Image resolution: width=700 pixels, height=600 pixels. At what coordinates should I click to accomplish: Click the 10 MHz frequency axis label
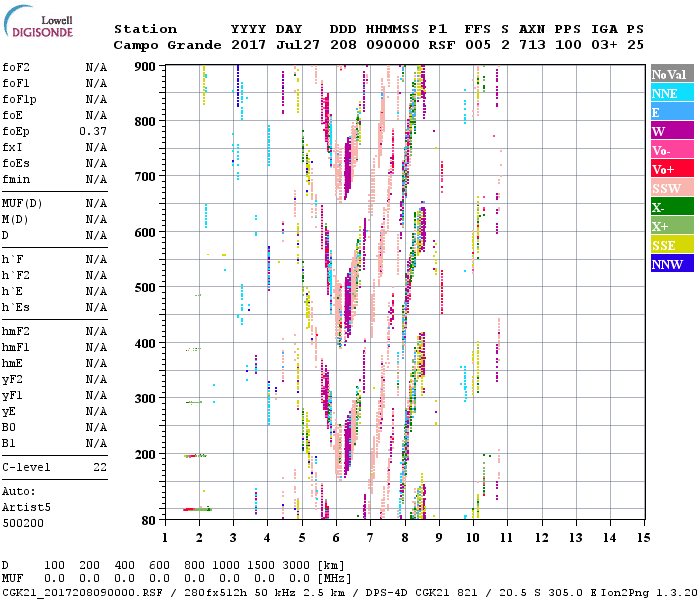(472, 538)
